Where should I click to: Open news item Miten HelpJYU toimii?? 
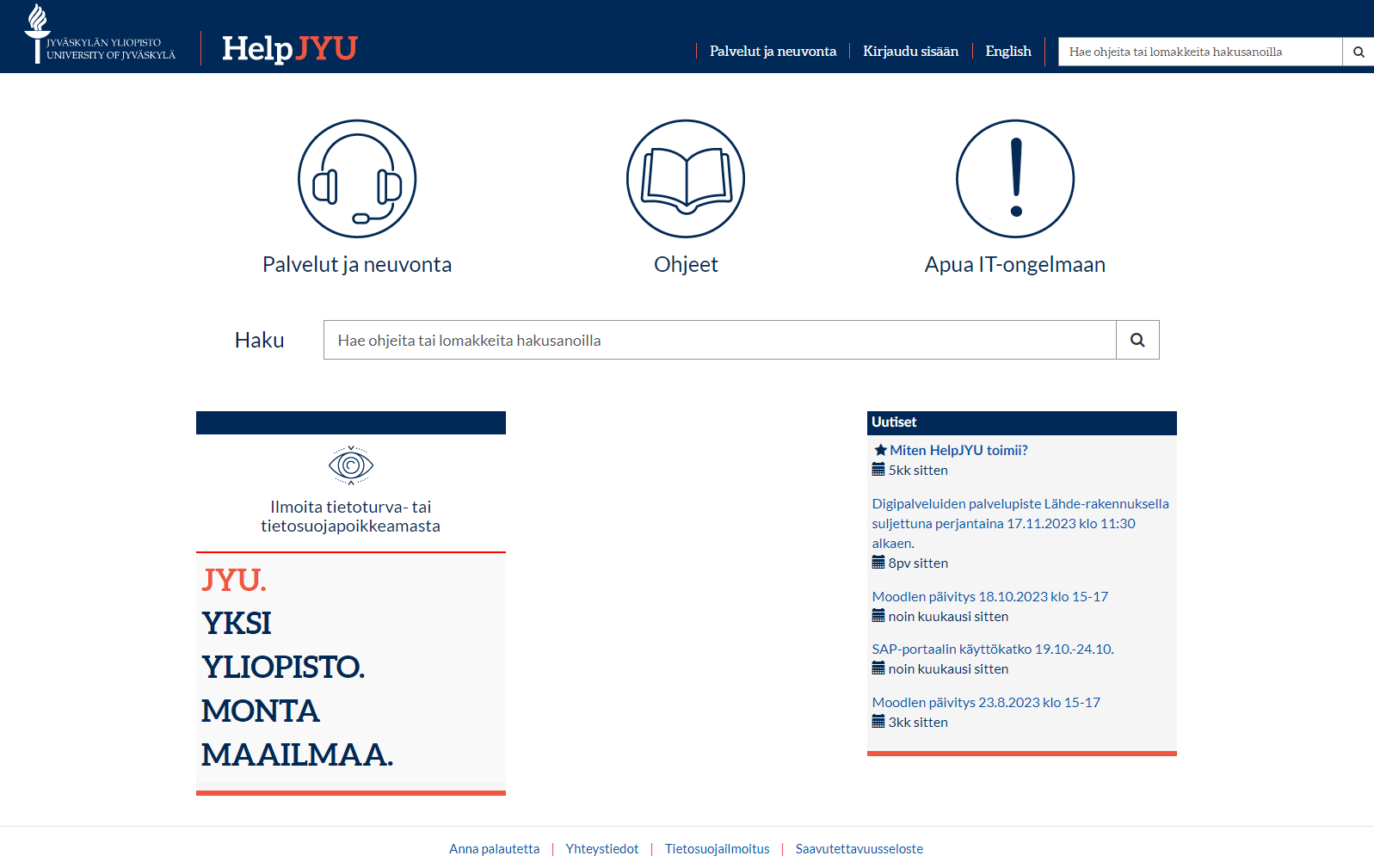tap(958, 450)
